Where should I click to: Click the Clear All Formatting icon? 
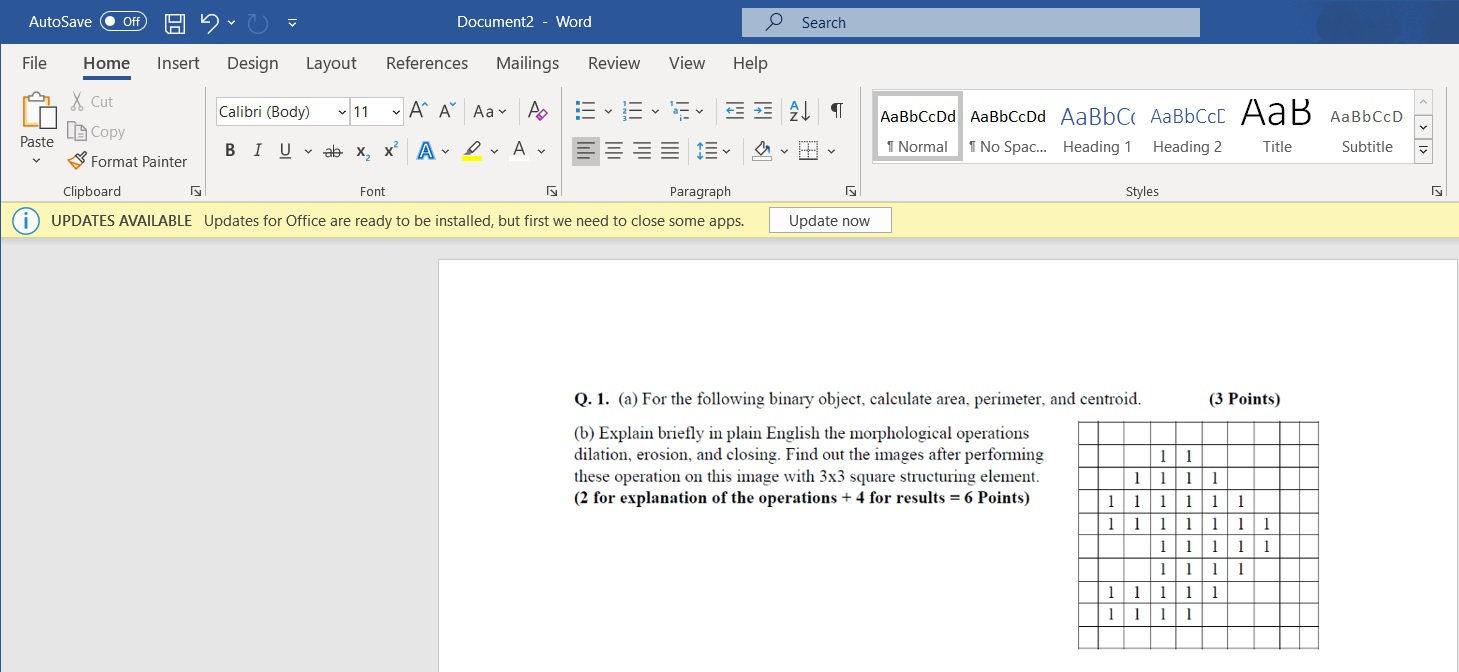coord(538,111)
